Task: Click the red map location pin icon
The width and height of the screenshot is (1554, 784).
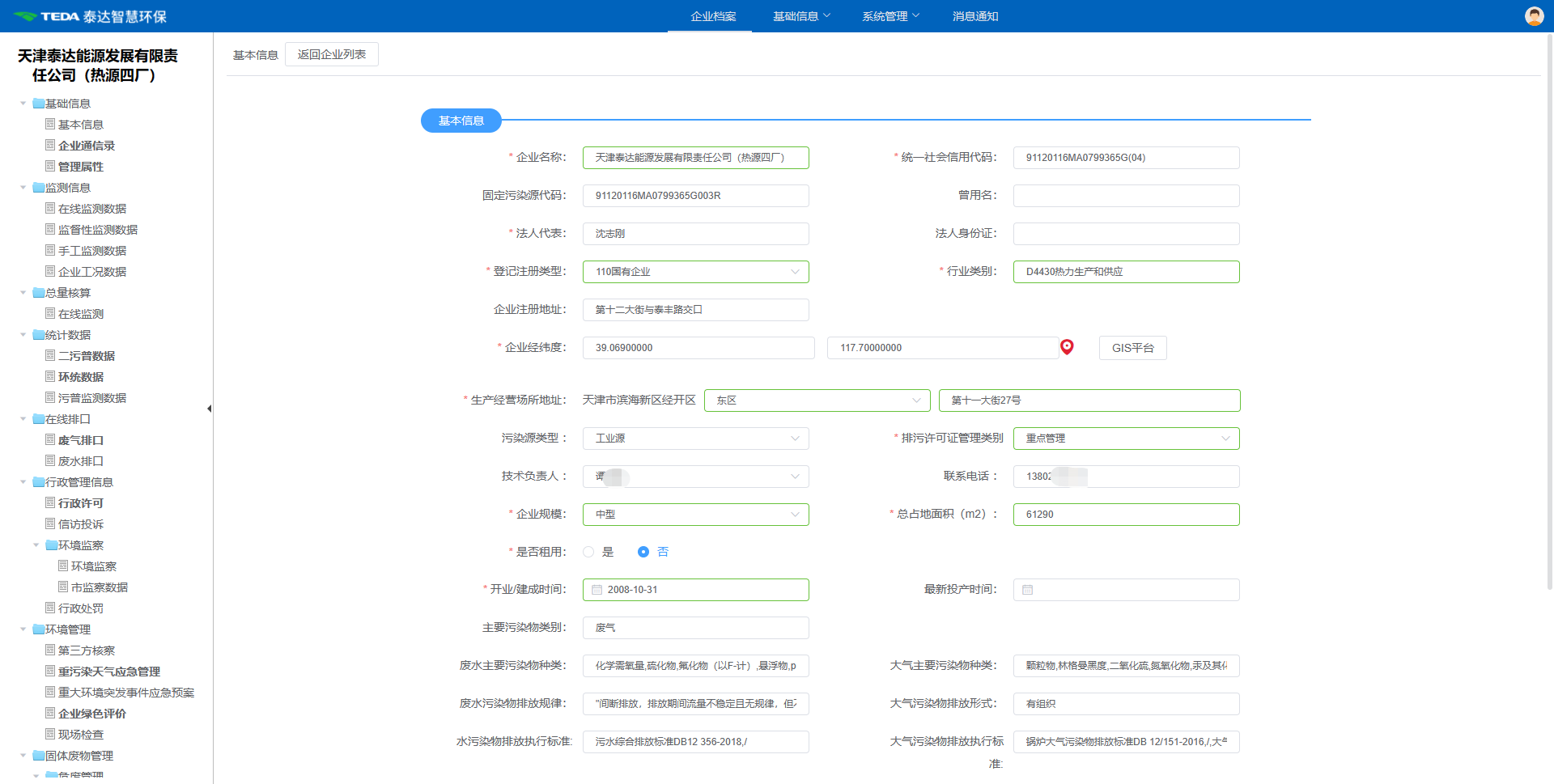Action: 1067,347
